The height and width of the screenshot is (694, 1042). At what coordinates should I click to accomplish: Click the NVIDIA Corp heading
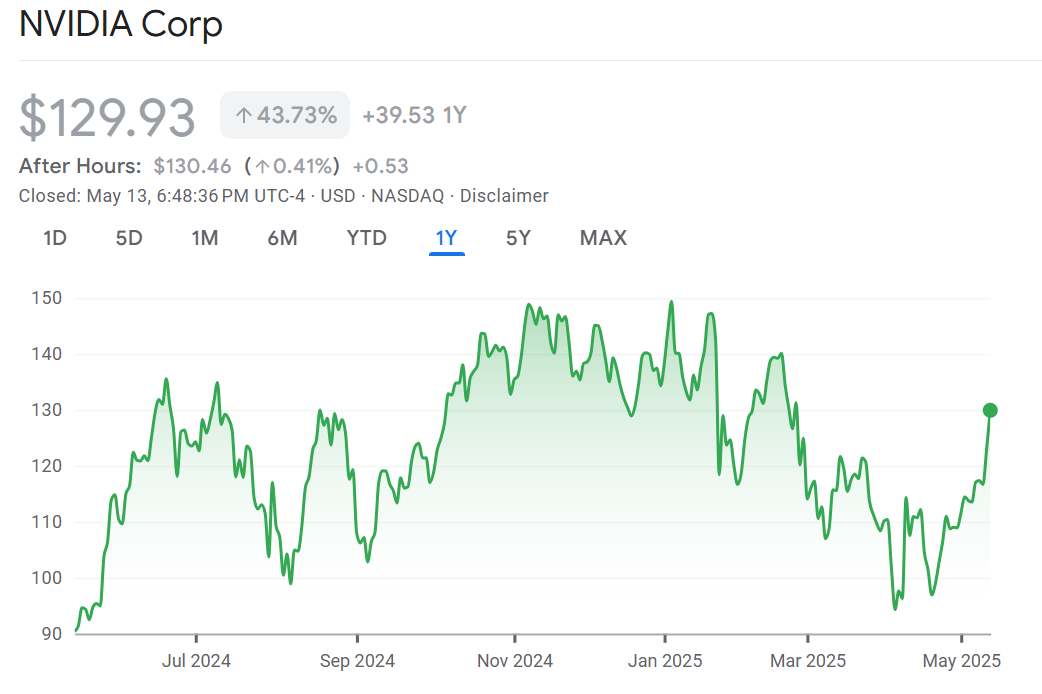(121, 24)
